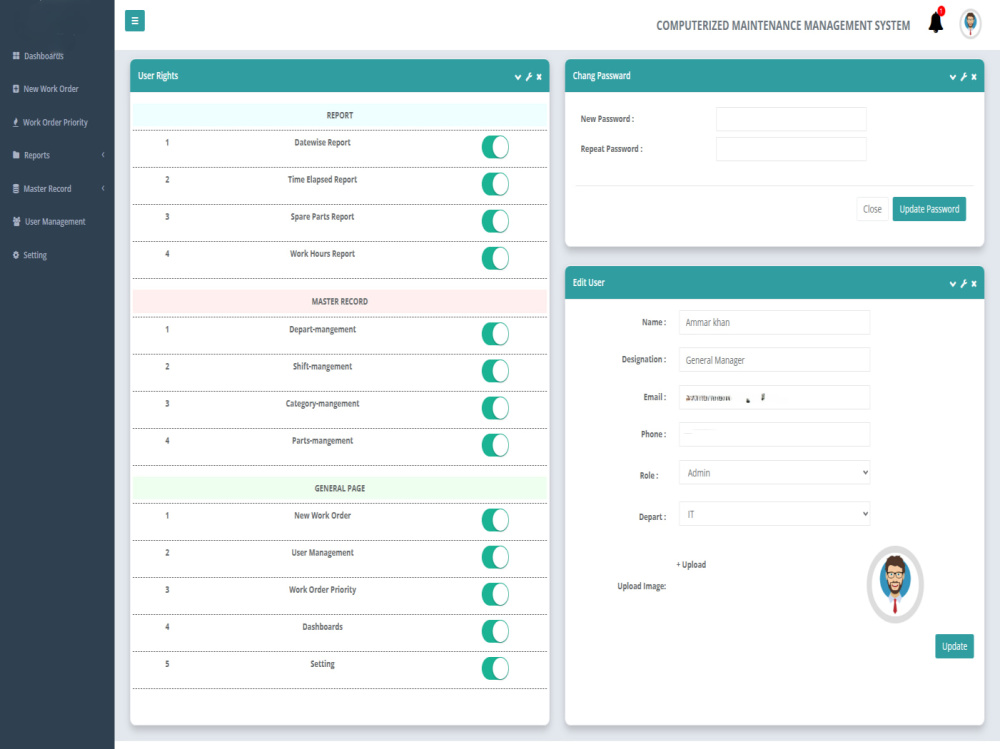Screen dimensions: 1000x749
Task: Click the uploaded user profile image
Action: tap(895, 584)
